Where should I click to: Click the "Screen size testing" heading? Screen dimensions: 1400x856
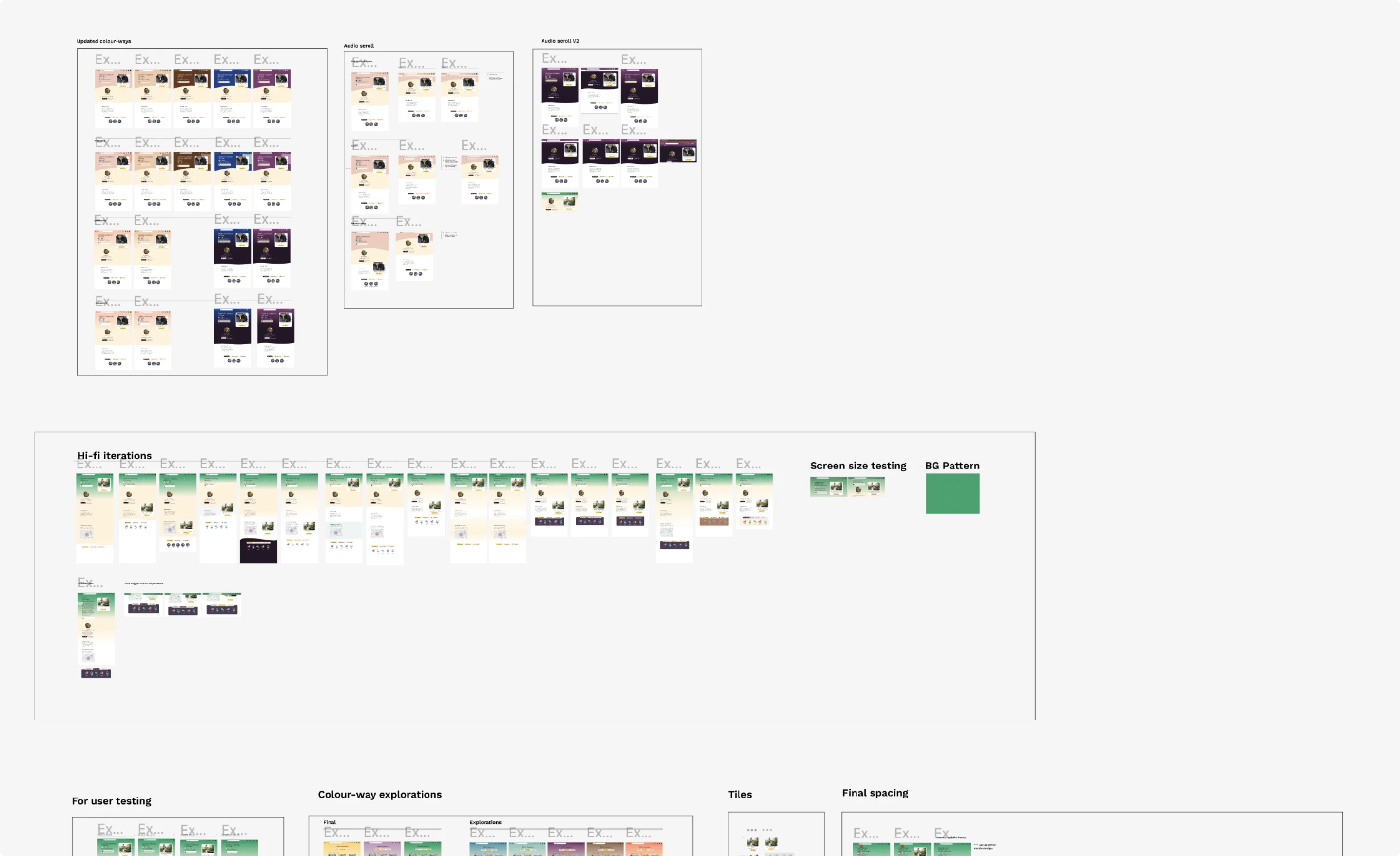pyautogui.click(x=858, y=466)
